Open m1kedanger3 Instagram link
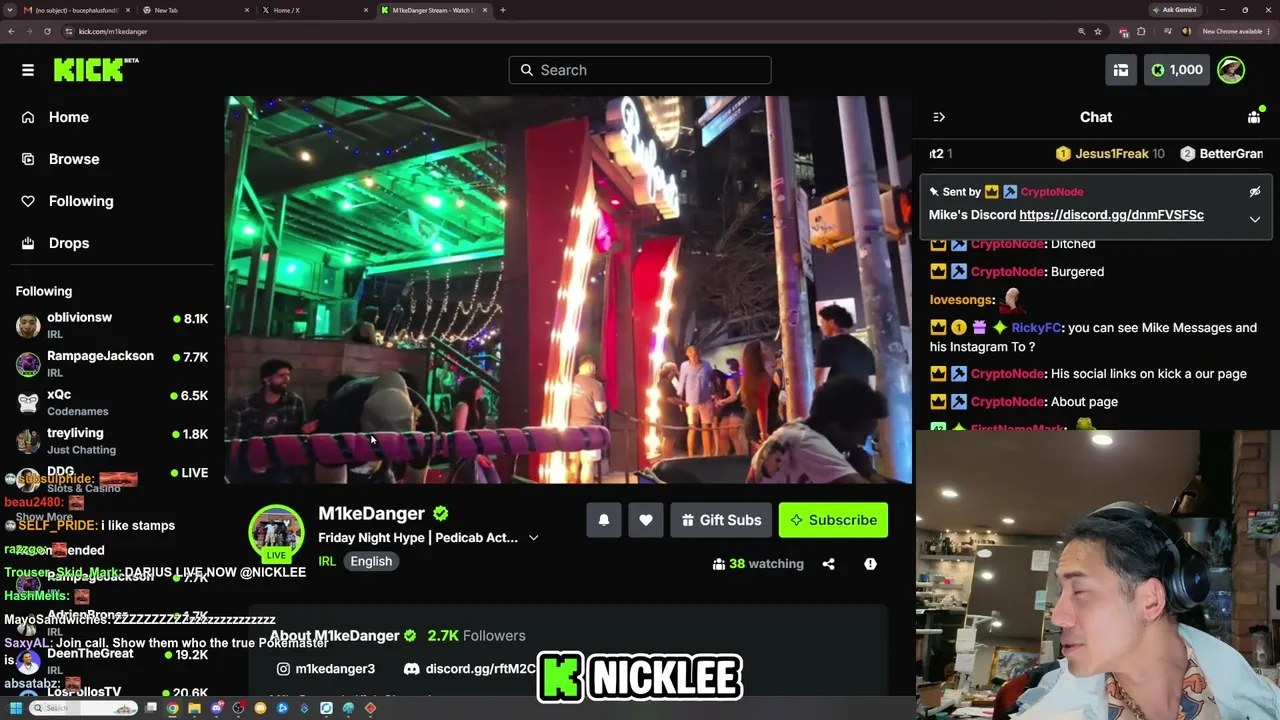This screenshot has height=720, width=1280. coord(326,668)
